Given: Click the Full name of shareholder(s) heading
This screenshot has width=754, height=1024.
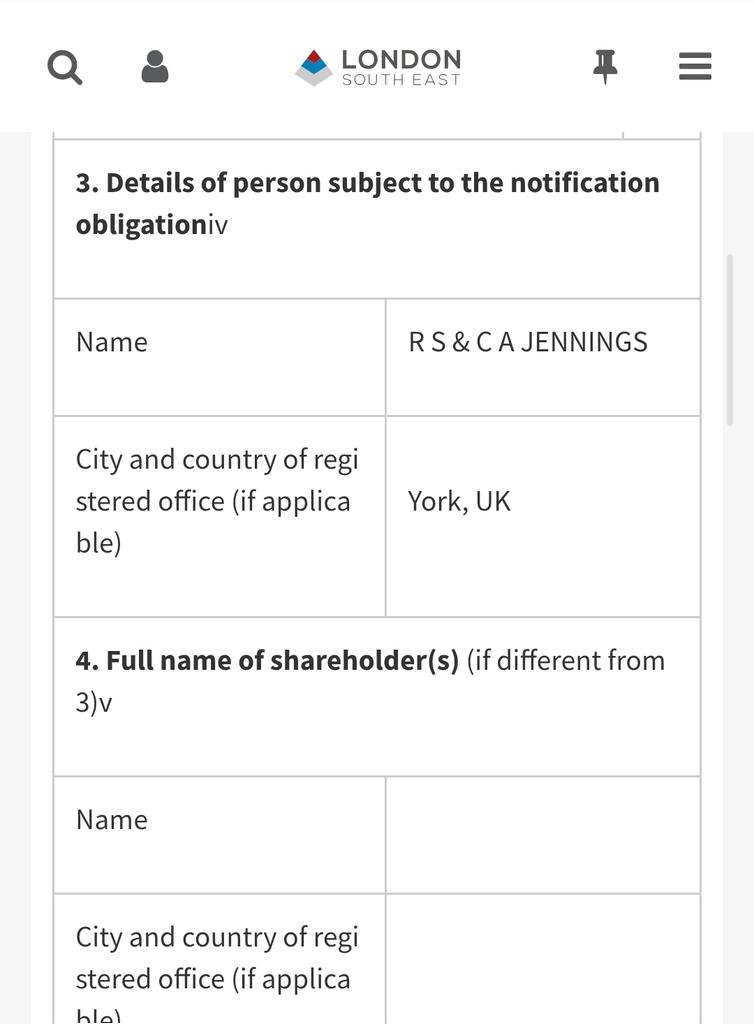Looking at the screenshot, I should [267, 661].
